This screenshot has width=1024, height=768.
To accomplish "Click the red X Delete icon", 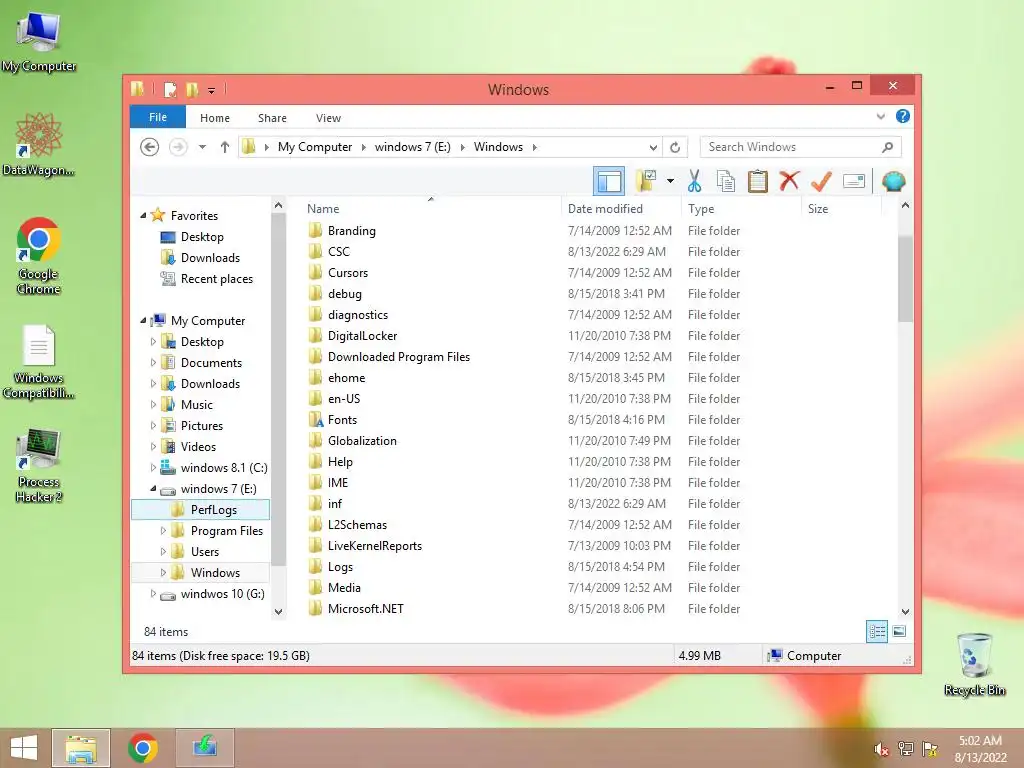I will pyautogui.click(x=789, y=181).
